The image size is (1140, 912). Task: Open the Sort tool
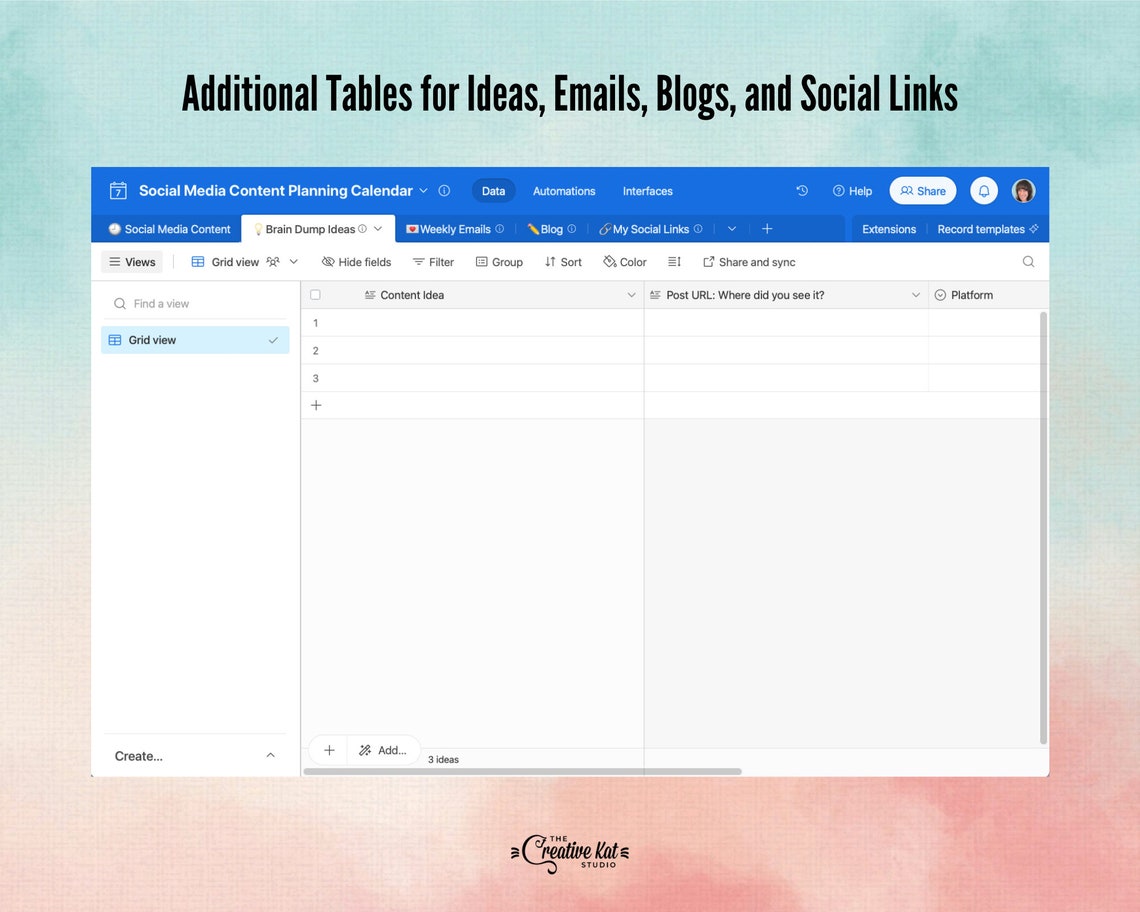563,261
